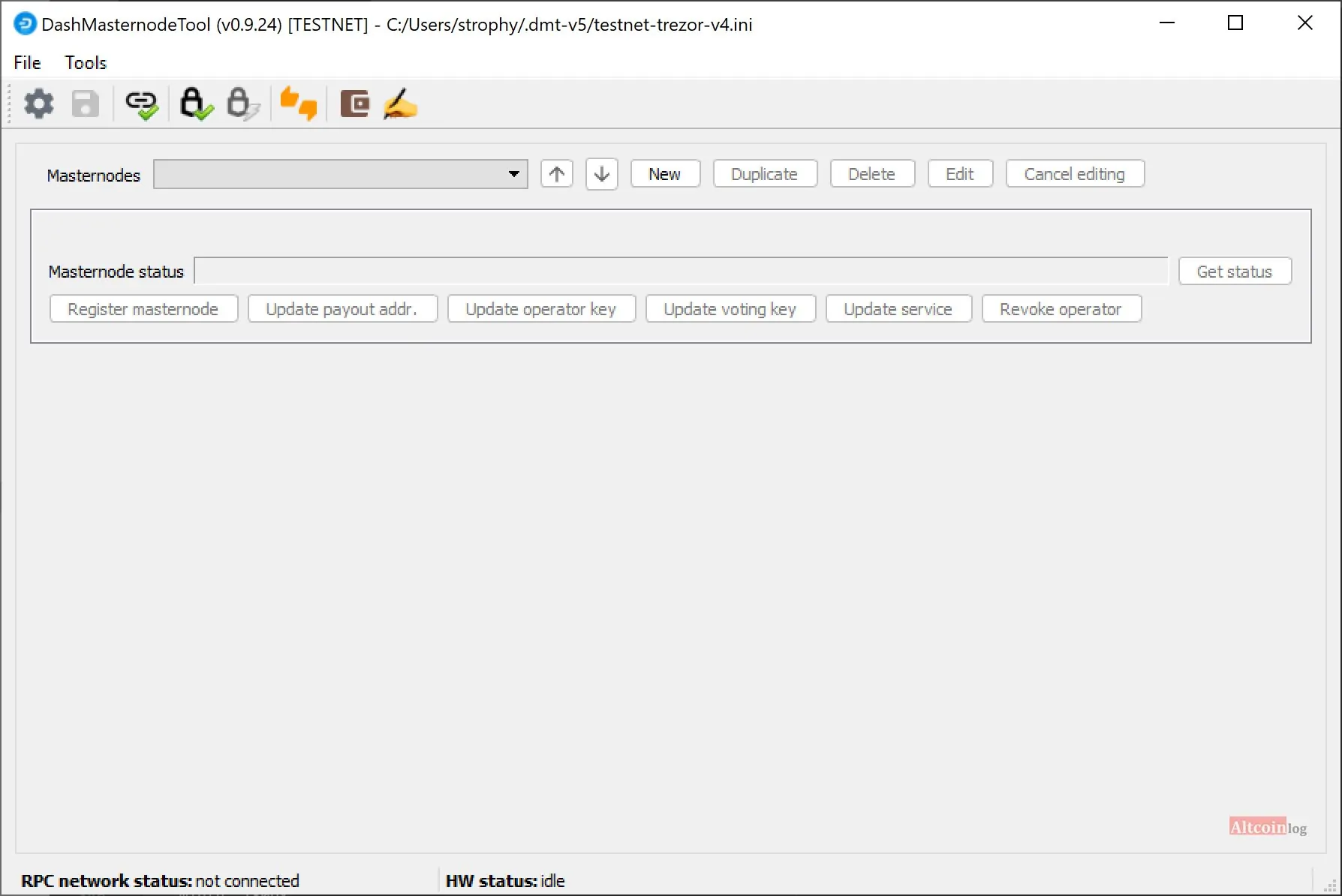Click the HW status idle text
Viewport: 1342px width, 896px height.
click(505, 881)
